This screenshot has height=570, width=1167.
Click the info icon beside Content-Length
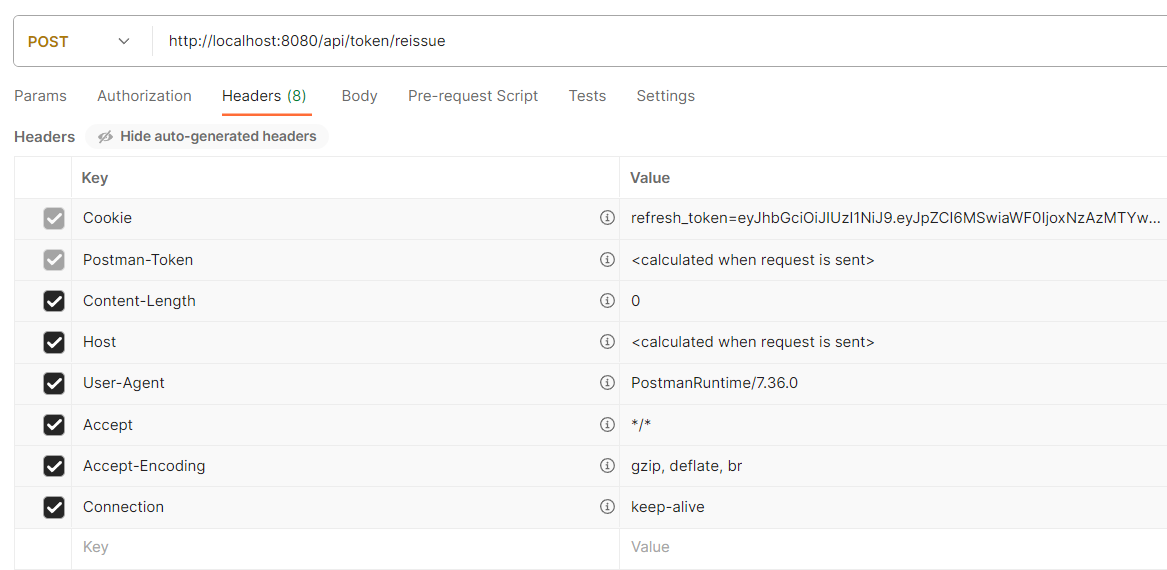(x=607, y=301)
